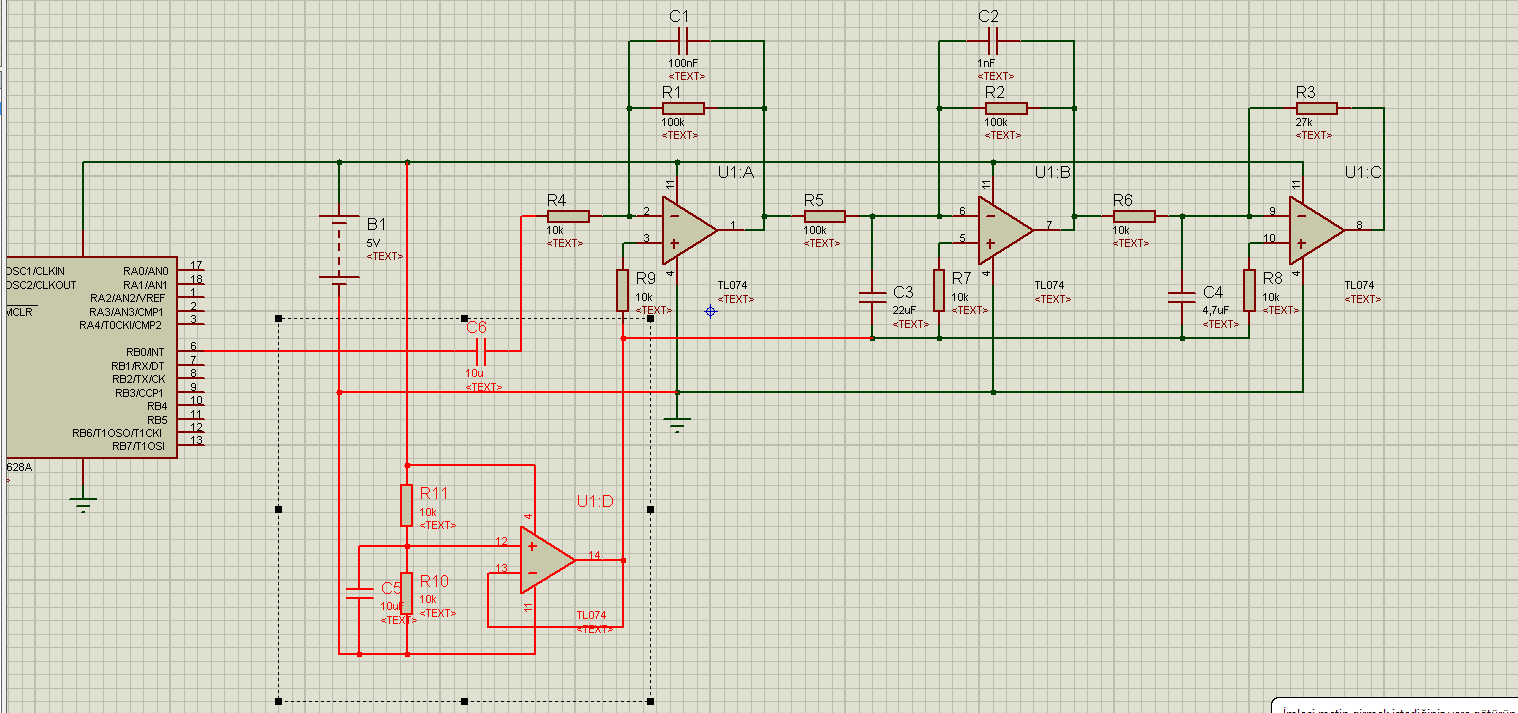Image resolution: width=1518 pixels, height=713 pixels.
Task: Select resistor R10 body
Action: (x=407, y=593)
